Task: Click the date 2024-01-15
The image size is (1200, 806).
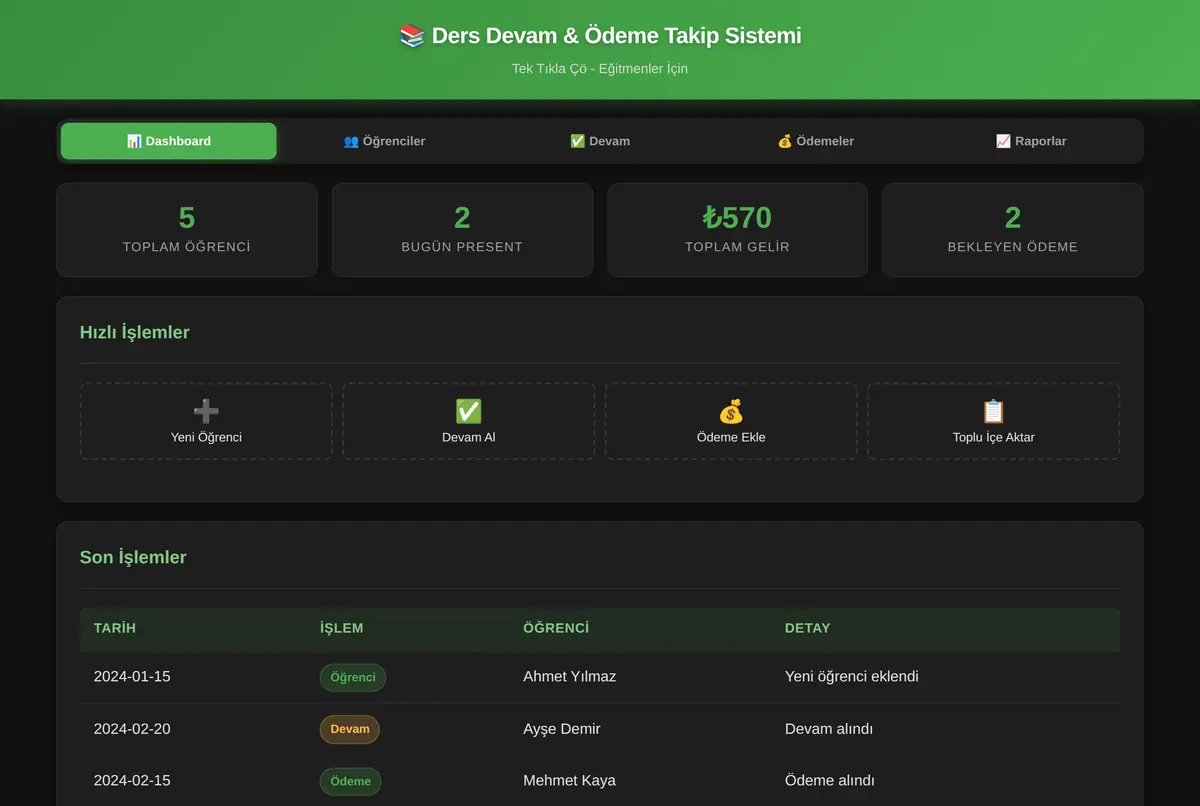Action: tap(132, 677)
